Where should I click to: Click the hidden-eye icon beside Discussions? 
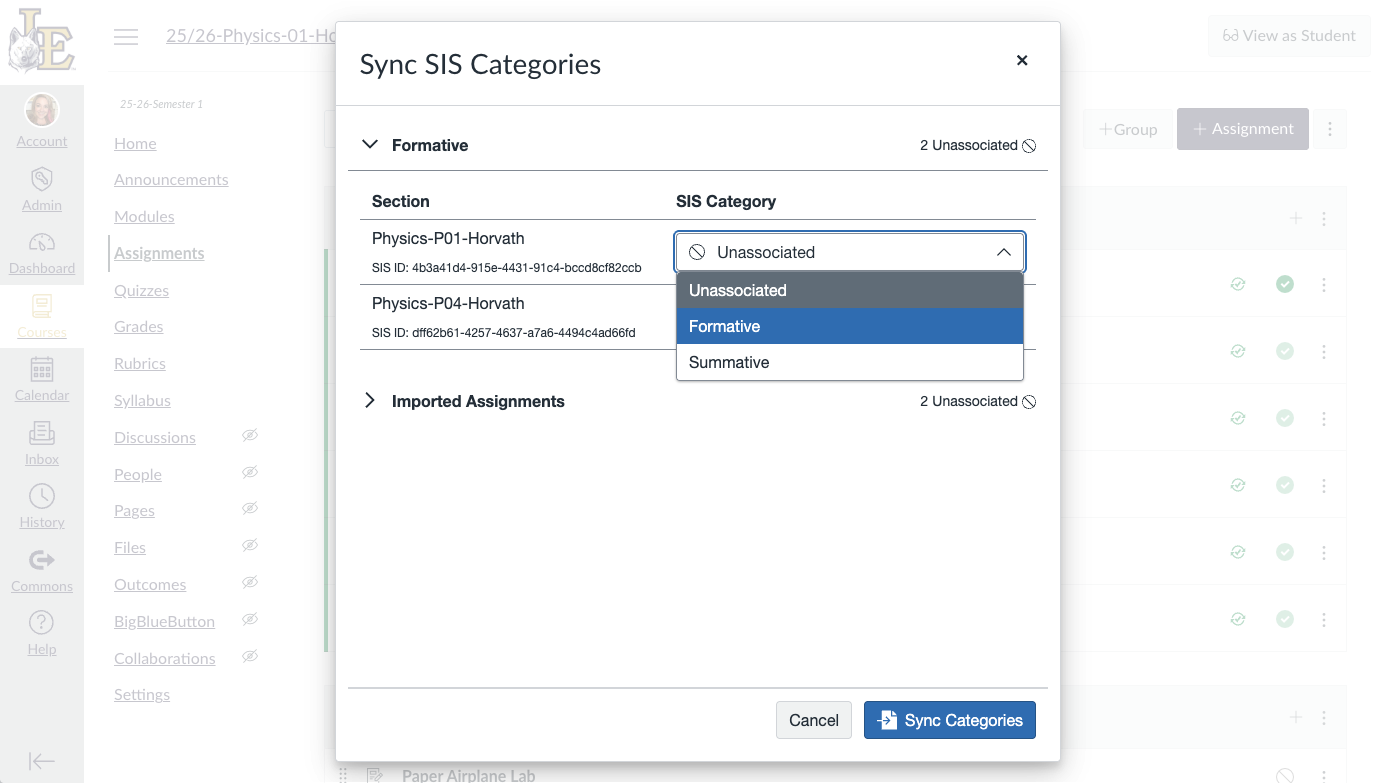tap(250, 436)
